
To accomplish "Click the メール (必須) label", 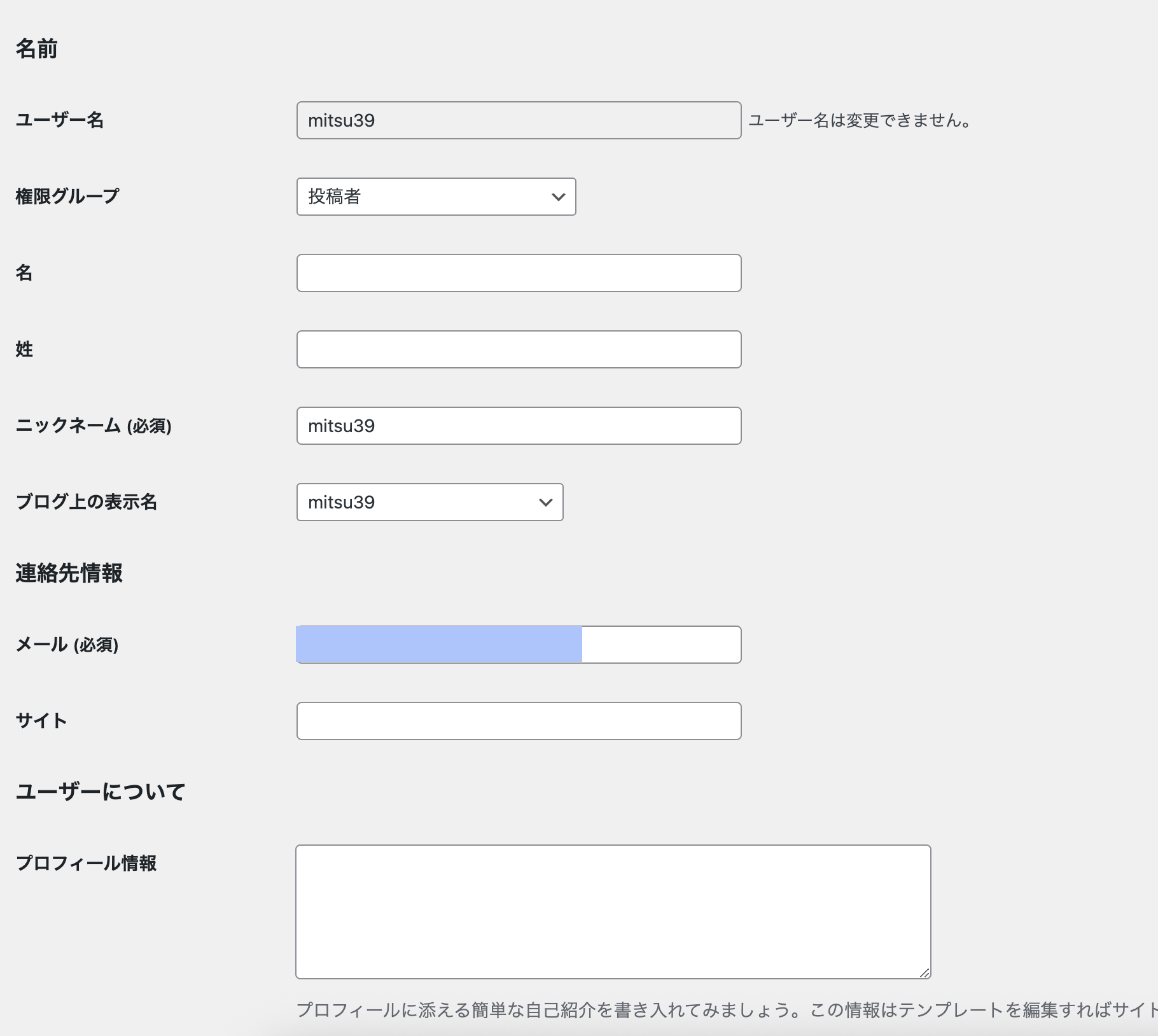I will tap(67, 645).
